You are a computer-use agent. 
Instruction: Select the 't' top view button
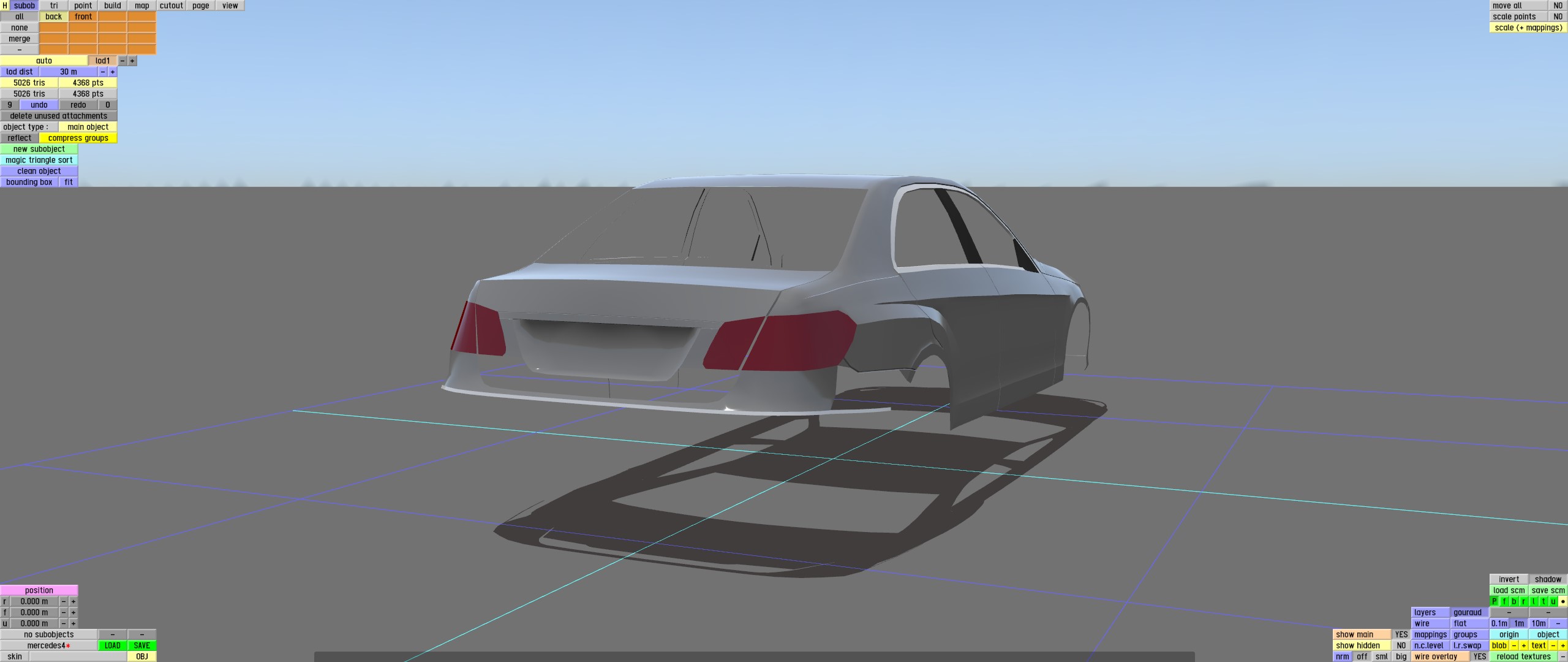pos(1543,601)
